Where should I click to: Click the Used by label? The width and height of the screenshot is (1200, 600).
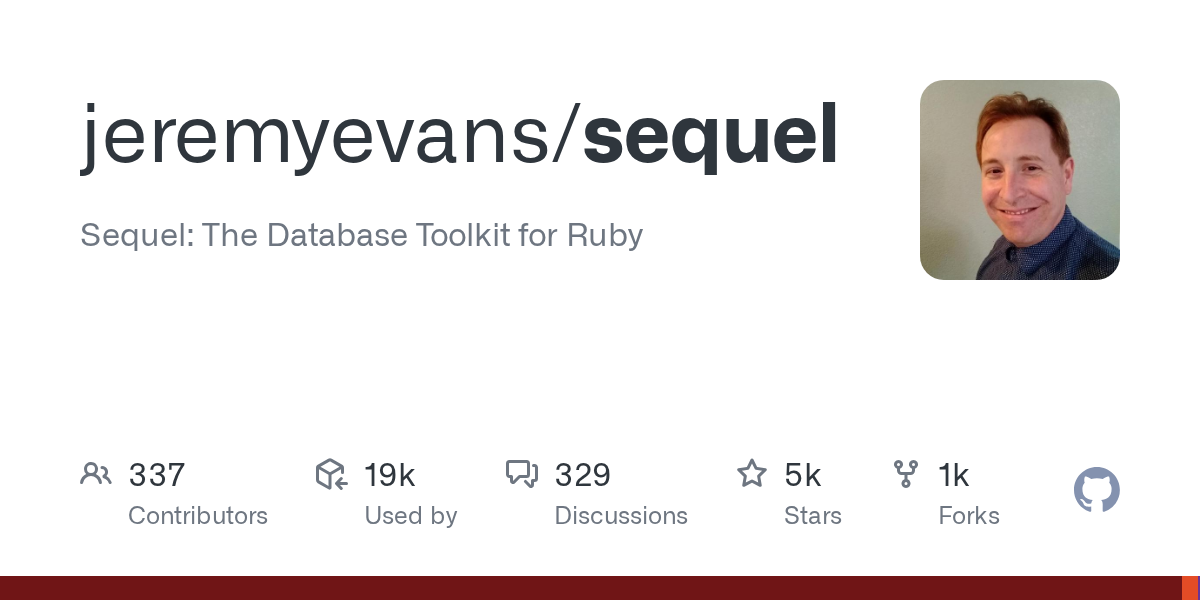click(x=411, y=516)
